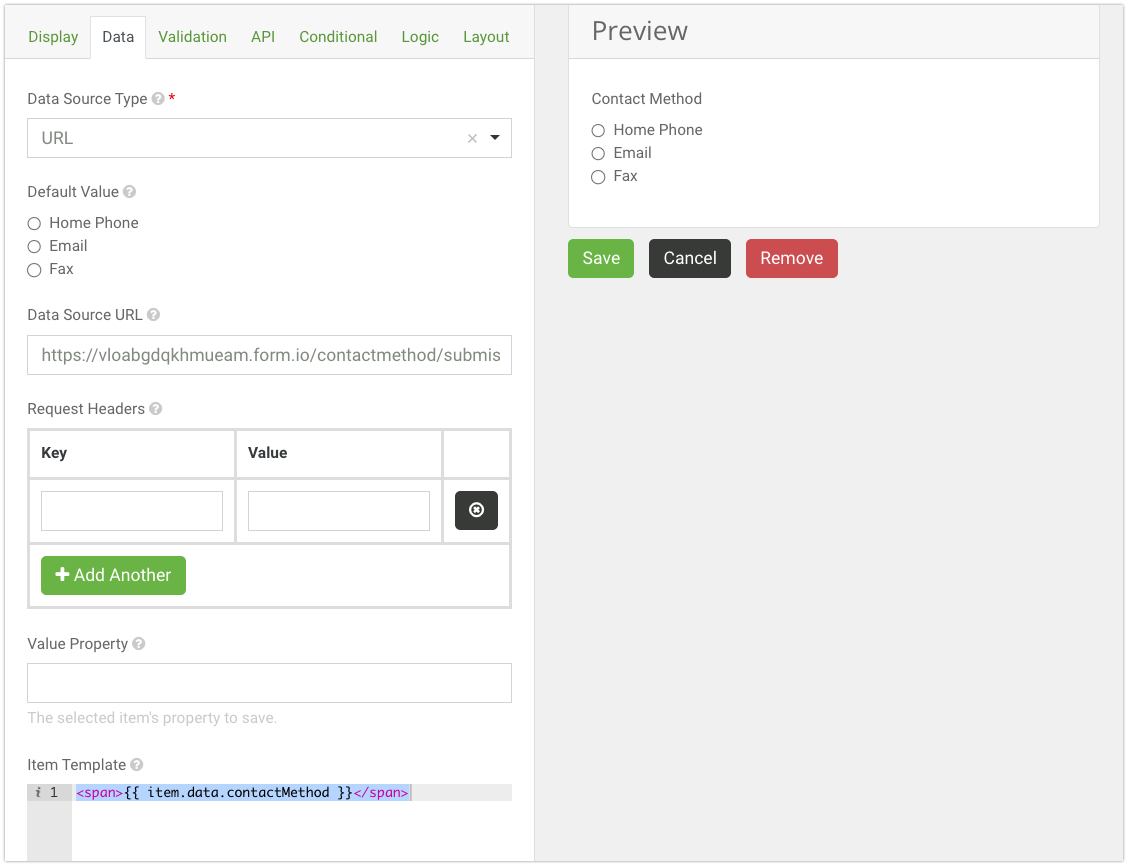The image size is (1128, 866).
Task: Select Home Phone as default value
Action: click(x=34, y=223)
